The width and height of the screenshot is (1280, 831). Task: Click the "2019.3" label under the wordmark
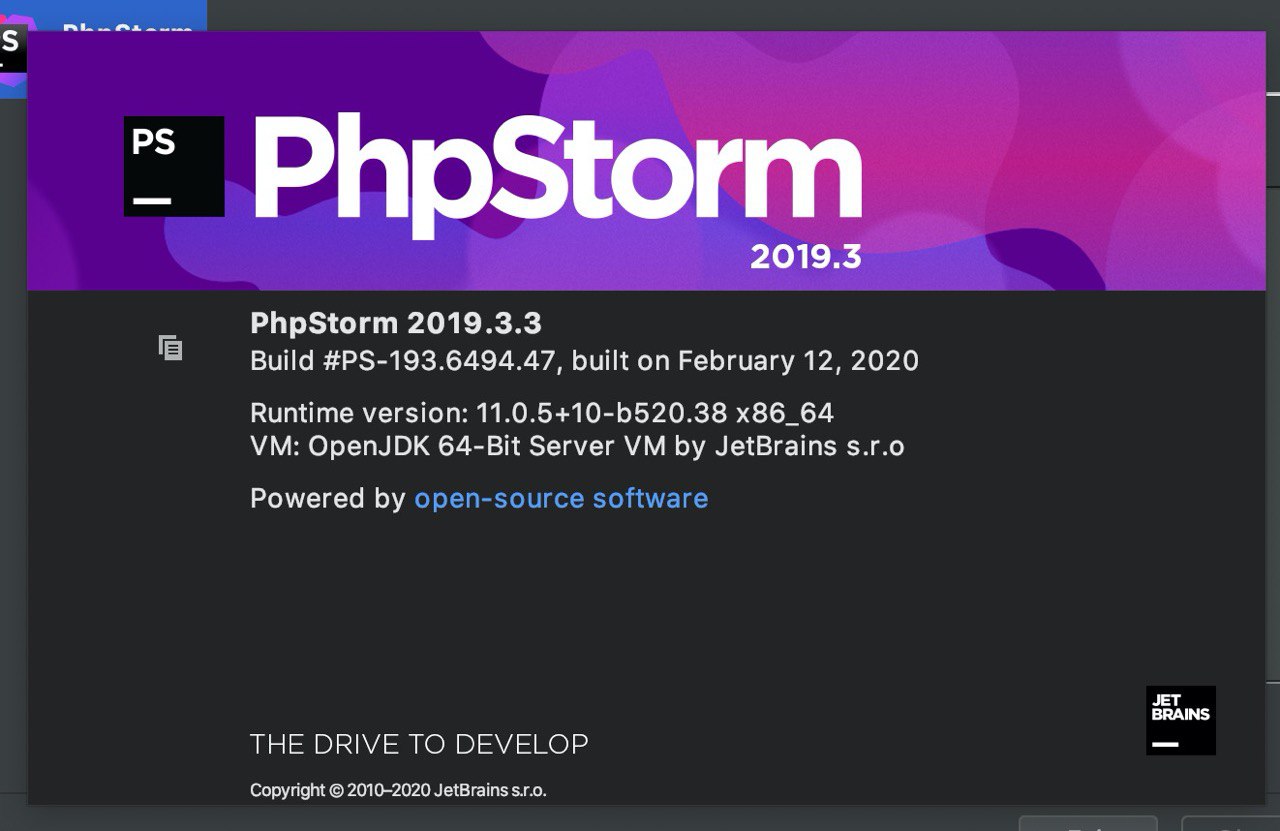tap(806, 257)
